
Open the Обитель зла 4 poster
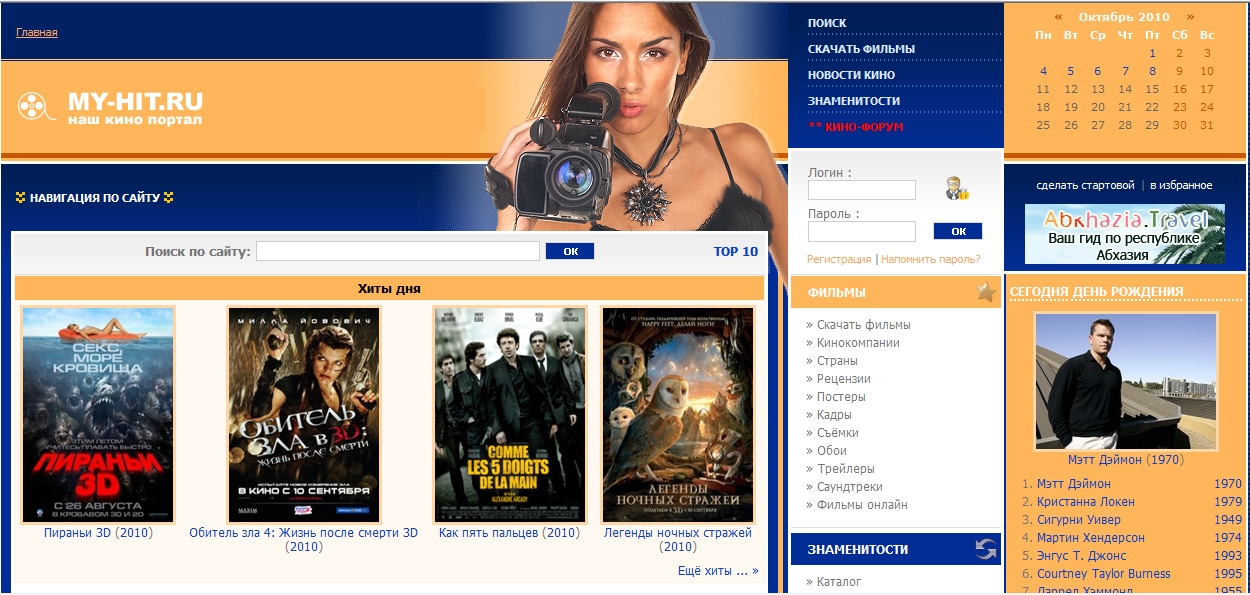click(x=304, y=415)
